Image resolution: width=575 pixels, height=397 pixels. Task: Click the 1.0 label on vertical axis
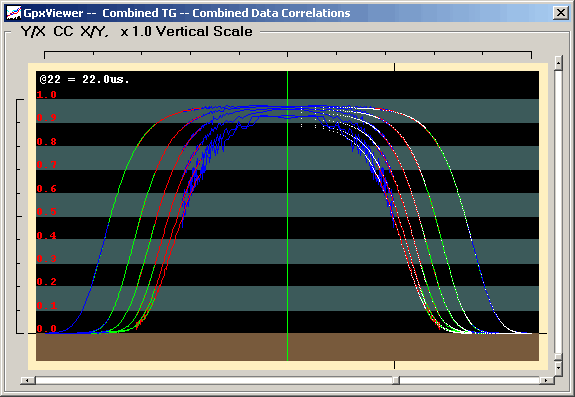47,95
